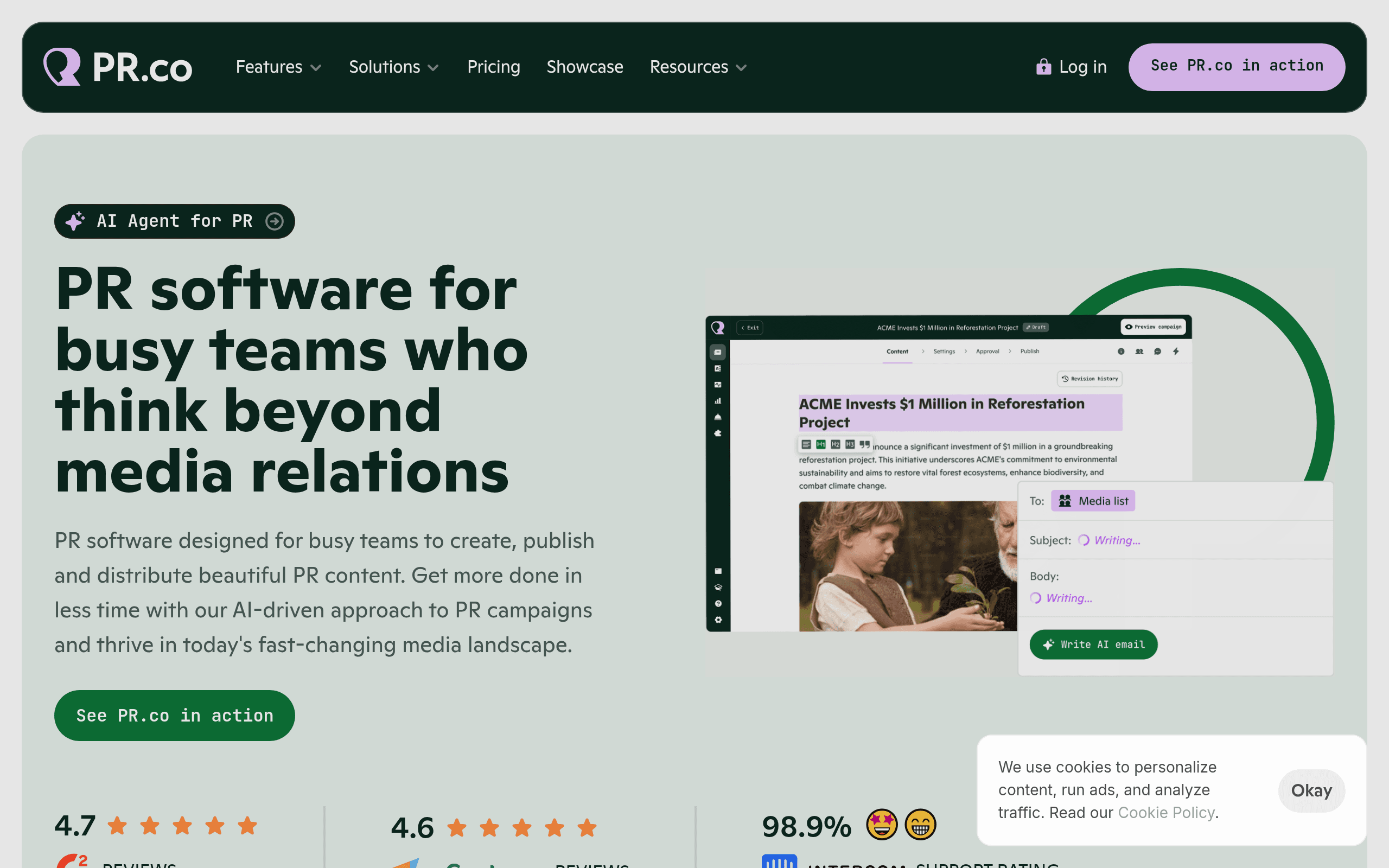Click the grinning emoji
The width and height of the screenshot is (1389, 868).
pyautogui.click(x=920, y=825)
